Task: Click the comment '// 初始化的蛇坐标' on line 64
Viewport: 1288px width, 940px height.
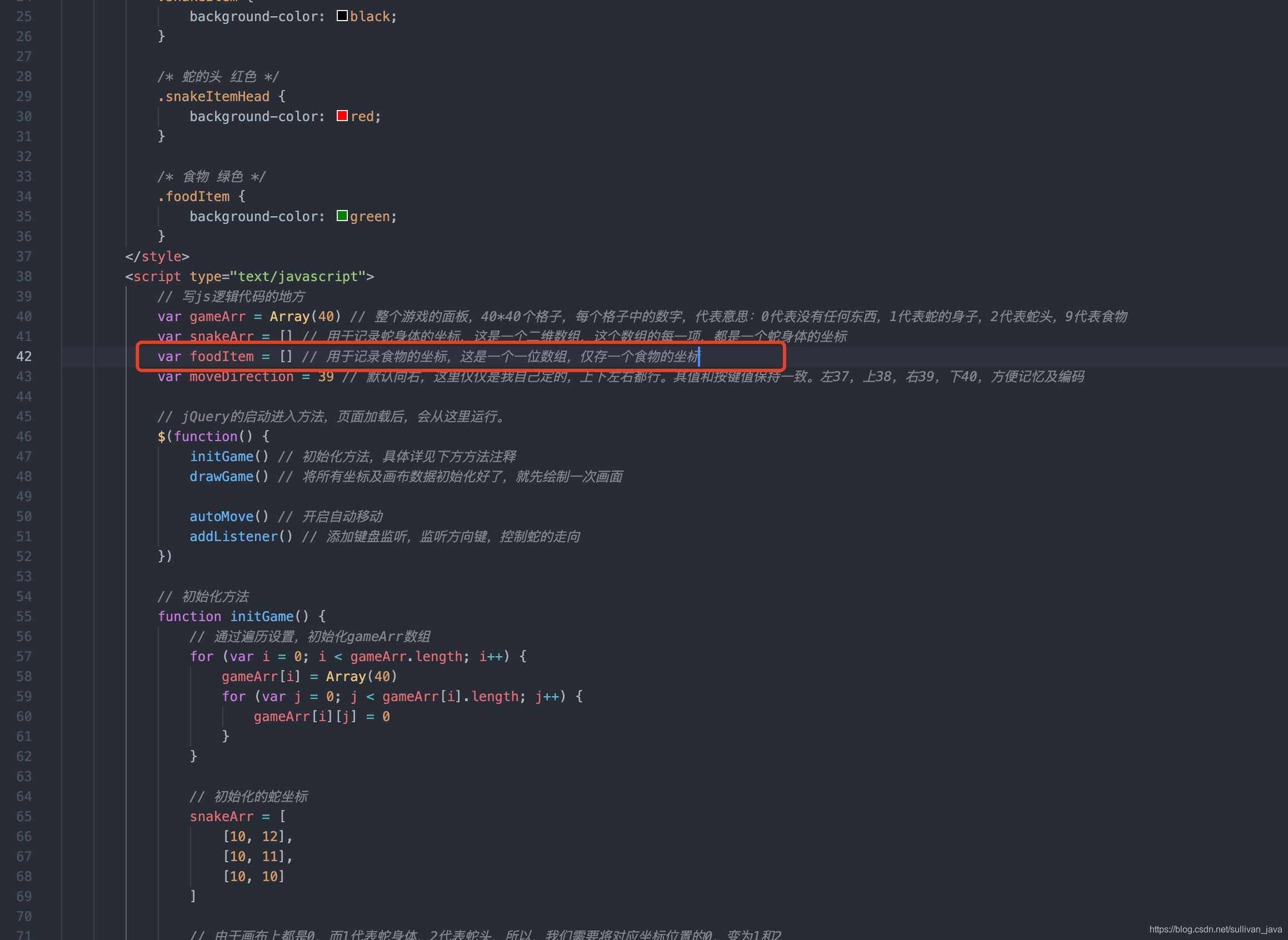Action: point(249,797)
